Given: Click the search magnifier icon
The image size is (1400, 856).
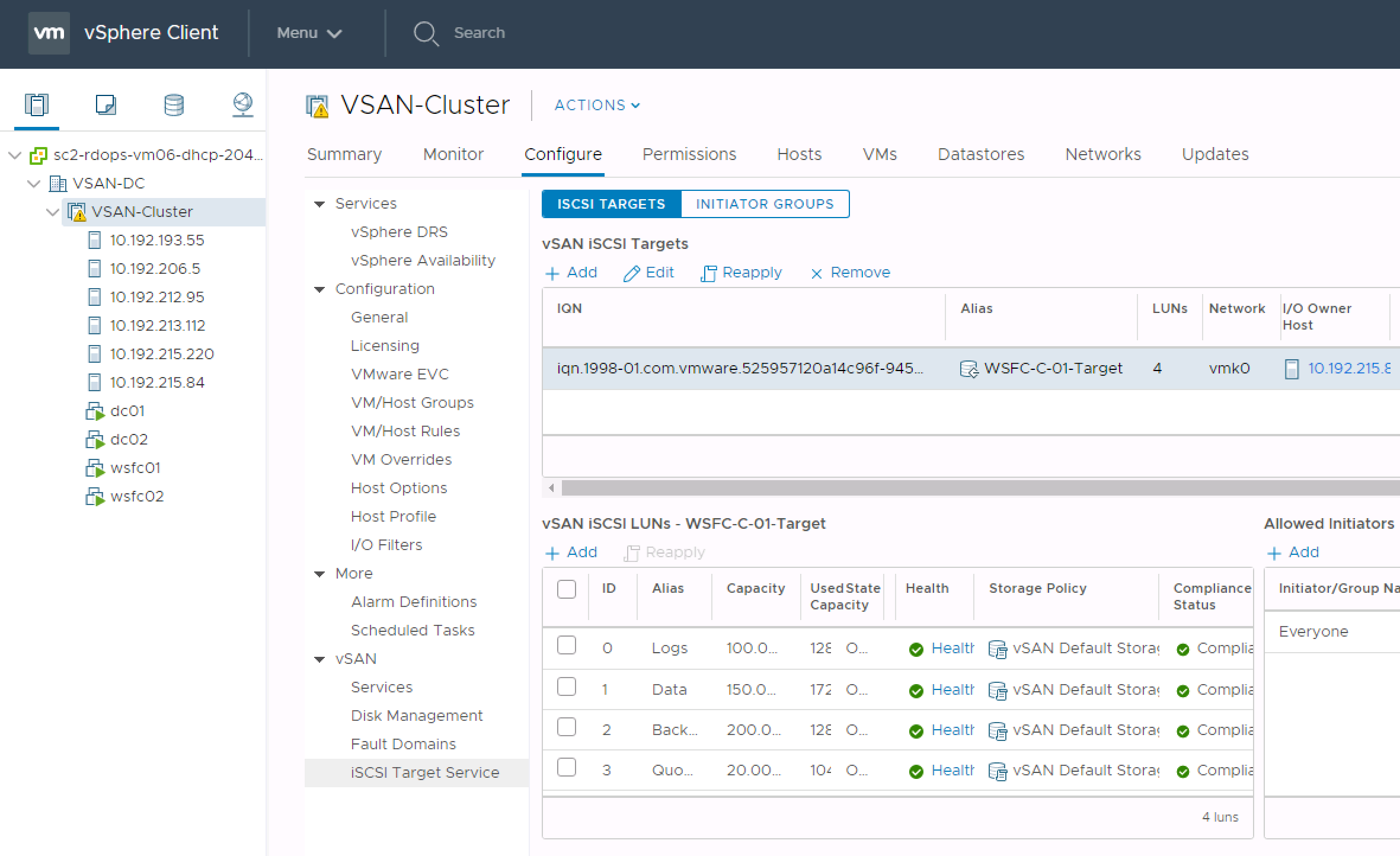Looking at the screenshot, I should tap(426, 33).
